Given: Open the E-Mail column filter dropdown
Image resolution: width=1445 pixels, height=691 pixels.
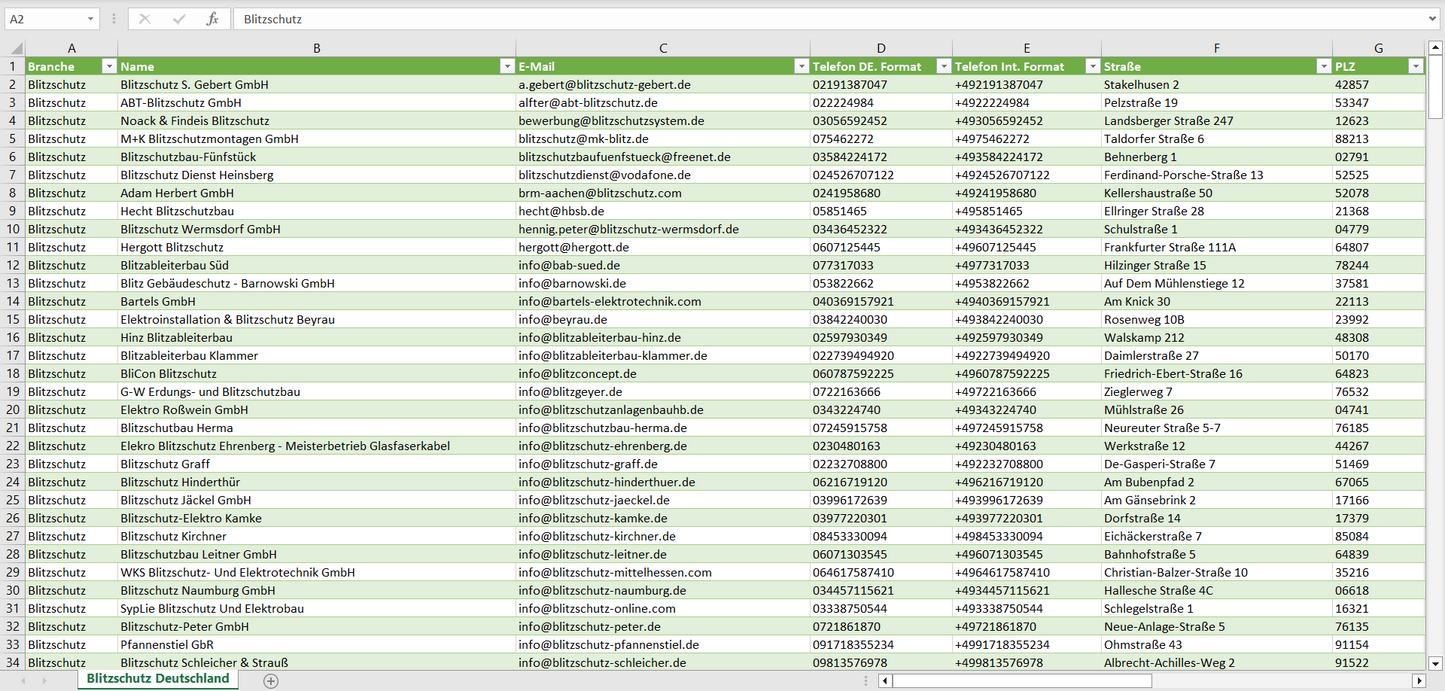Looking at the screenshot, I should coord(800,66).
